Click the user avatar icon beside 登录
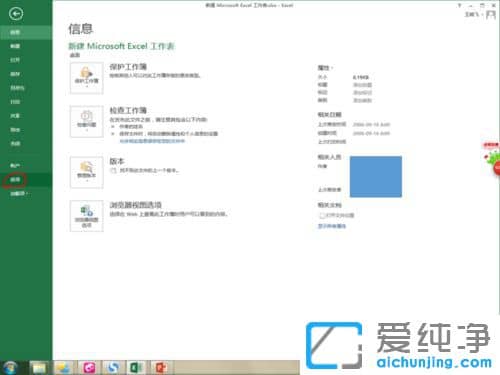 tap(491, 15)
